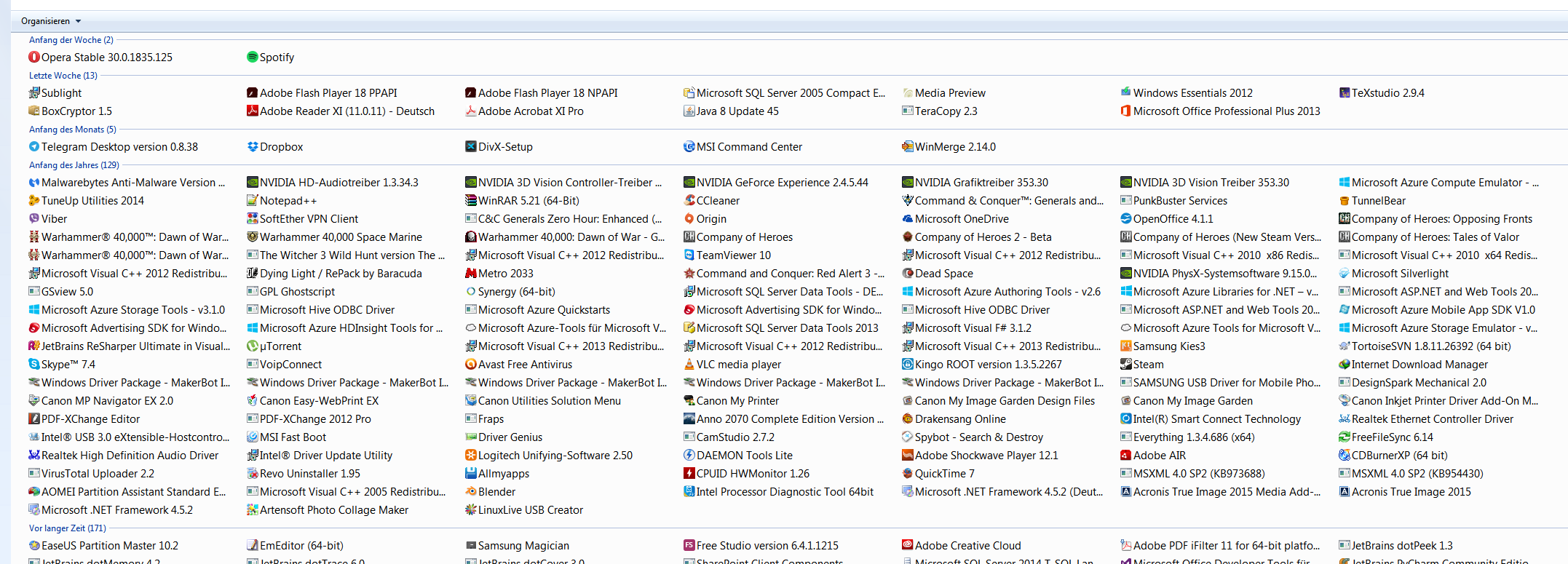The image size is (1568, 564).
Task: Select 'MSI Command Center' entry
Action: tap(743, 146)
